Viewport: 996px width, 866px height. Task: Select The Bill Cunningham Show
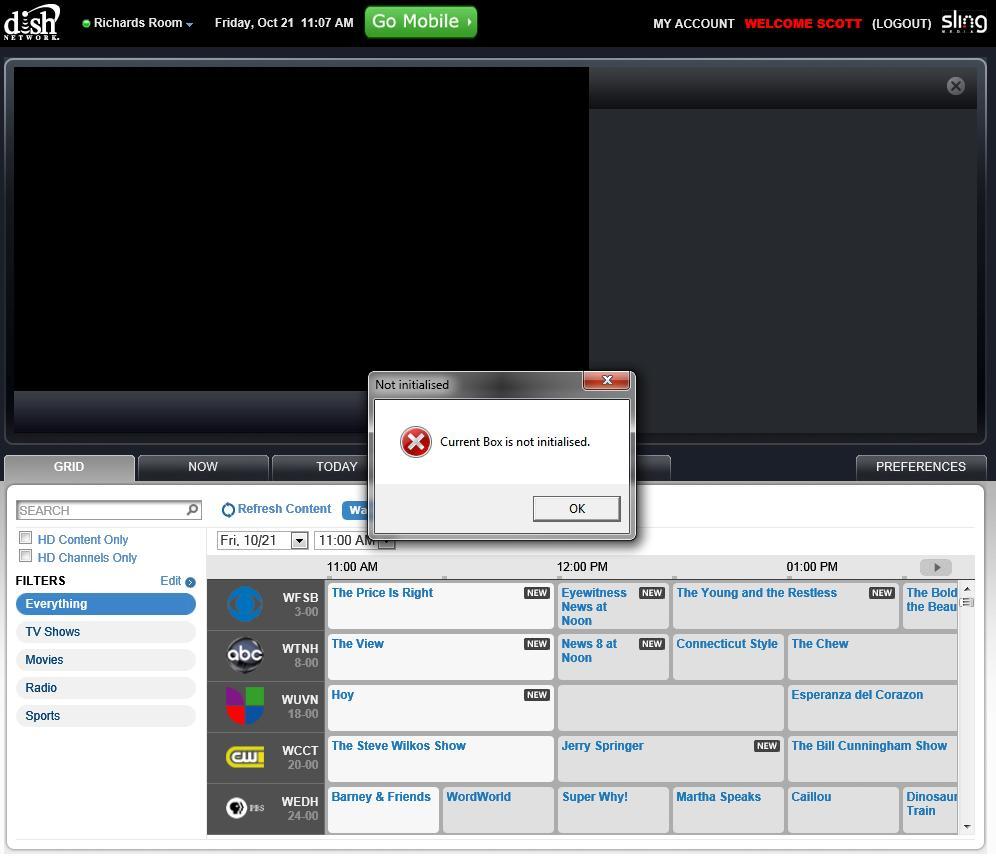click(872, 759)
